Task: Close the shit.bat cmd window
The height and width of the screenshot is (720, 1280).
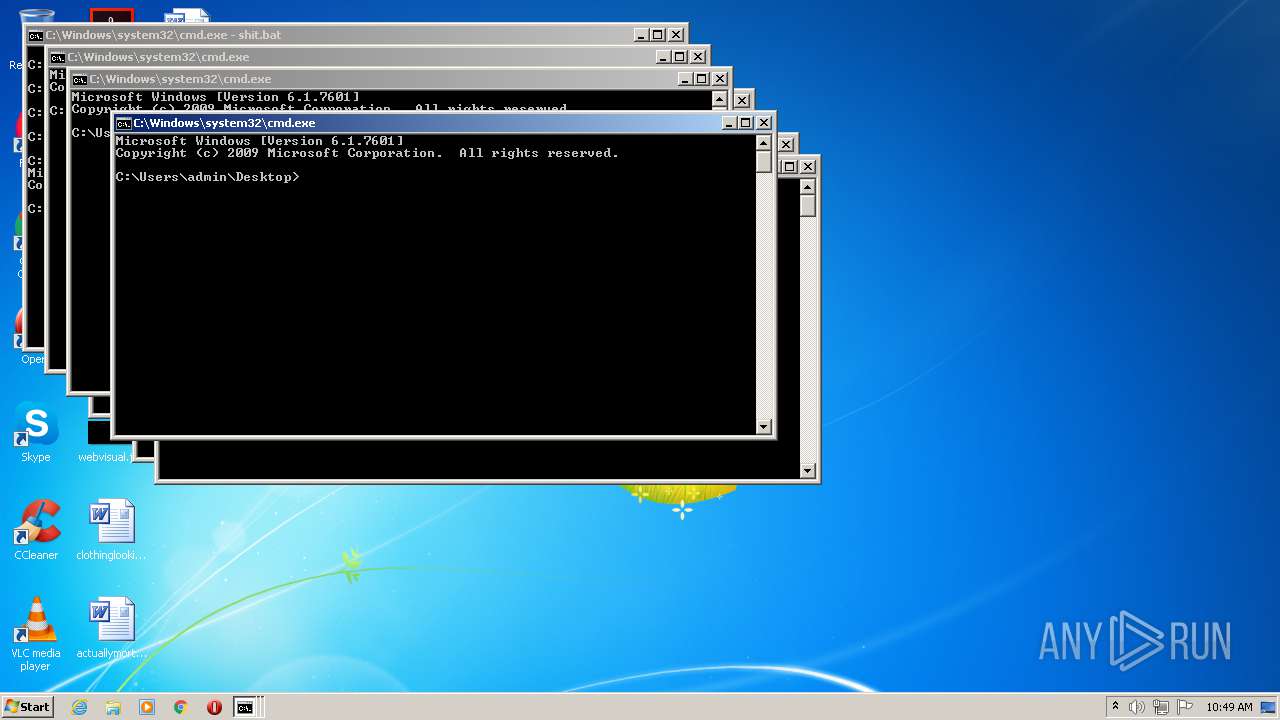Action: pos(676,35)
